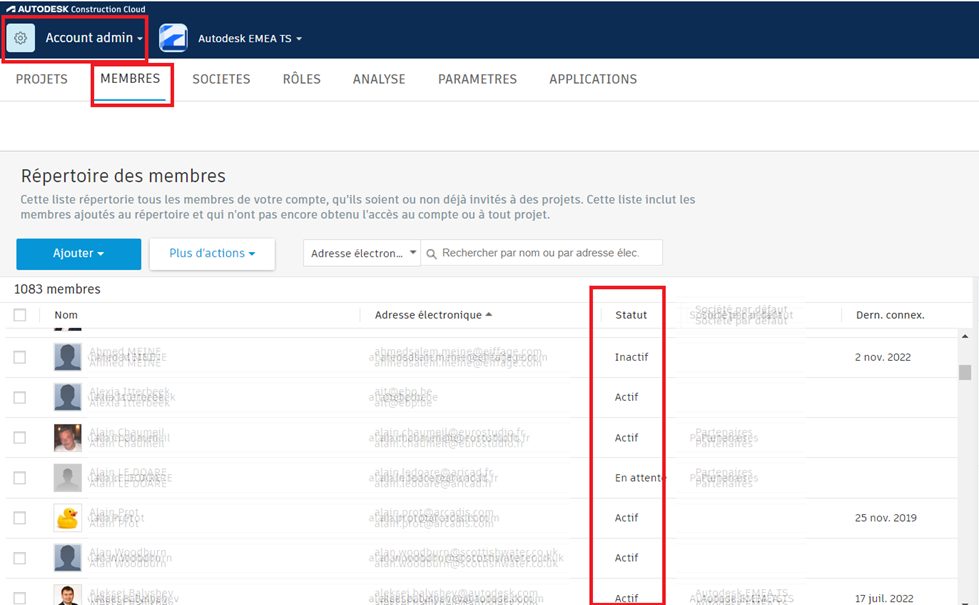Select checkbox of Alan Woodburn row

click(20, 558)
